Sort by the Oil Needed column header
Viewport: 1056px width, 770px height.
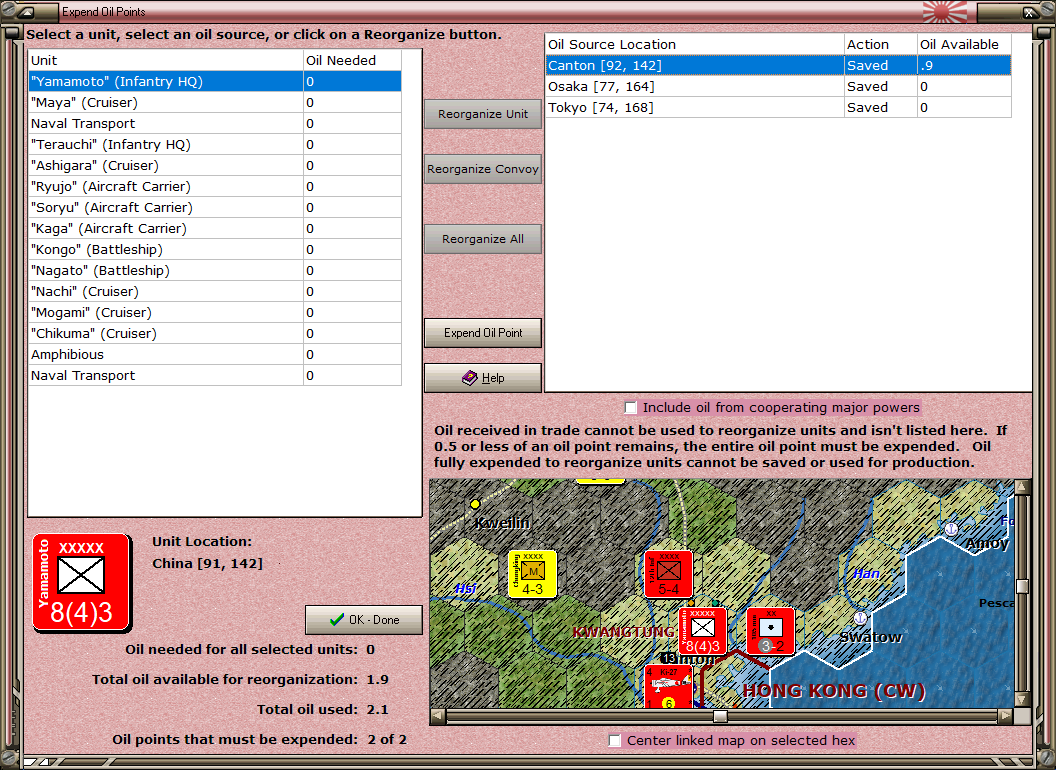point(352,61)
